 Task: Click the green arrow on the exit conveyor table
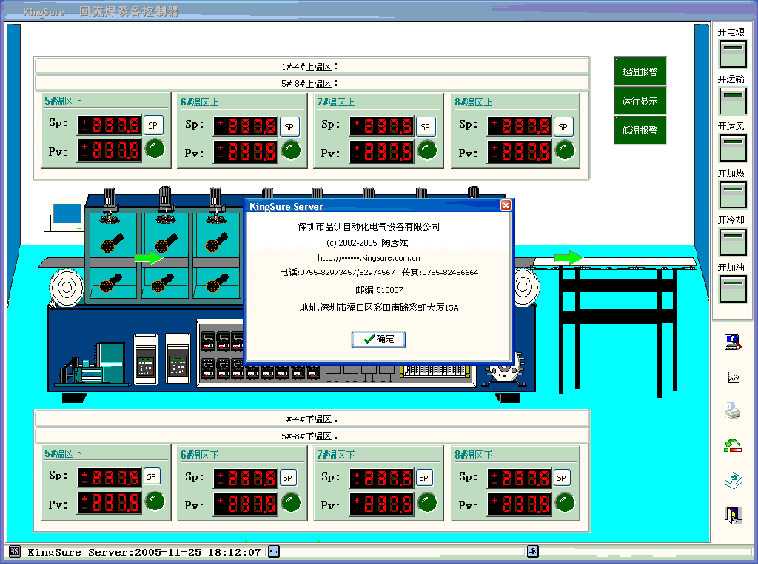[568, 258]
